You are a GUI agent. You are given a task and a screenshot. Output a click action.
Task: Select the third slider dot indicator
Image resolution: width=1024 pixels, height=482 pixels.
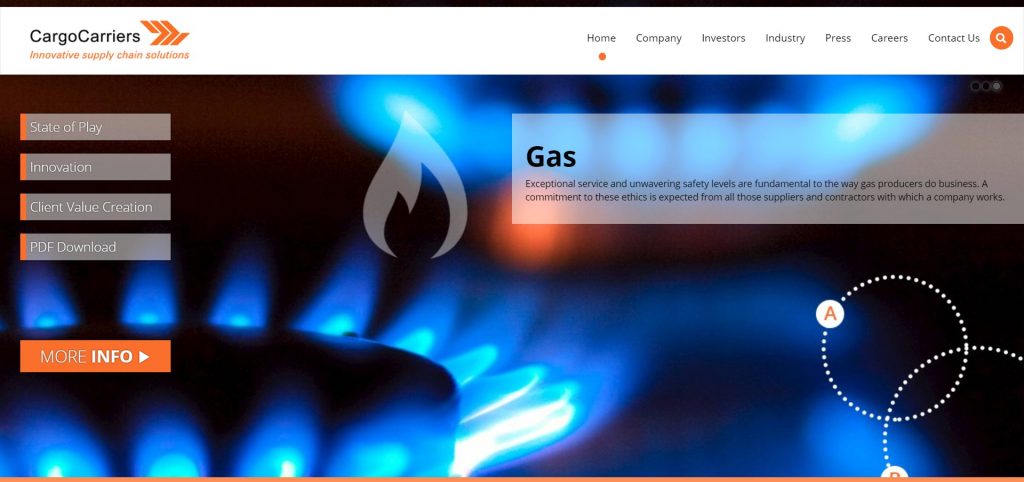(x=996, y=86)
